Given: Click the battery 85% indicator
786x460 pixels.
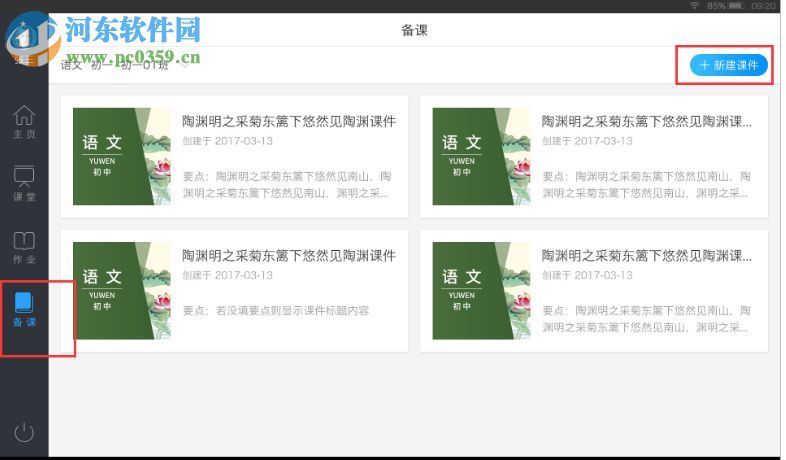Looking at the screenshot, I should pyautogui.click(x=726, y=6).
